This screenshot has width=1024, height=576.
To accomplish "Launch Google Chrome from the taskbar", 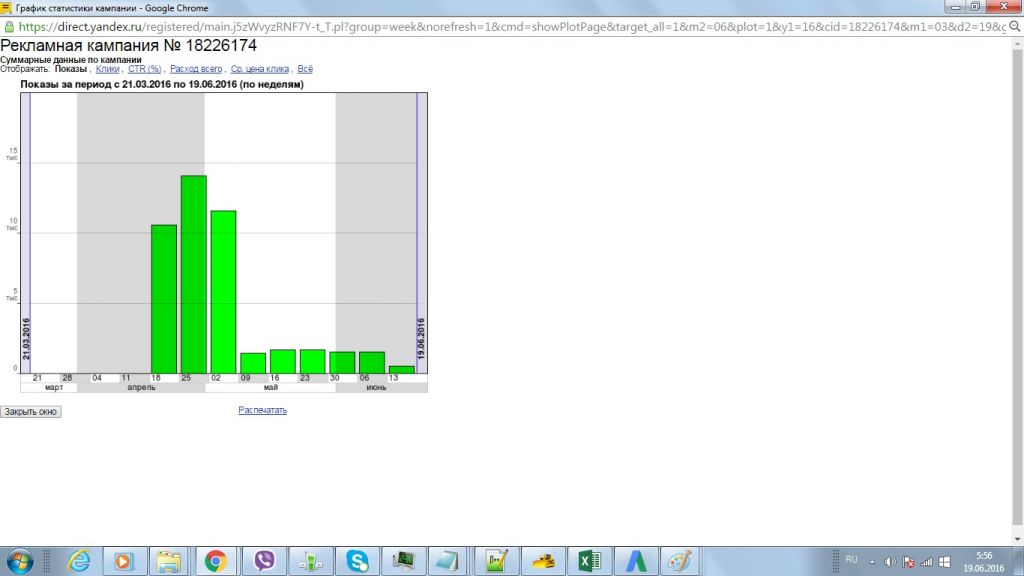I will click(216, 561).
